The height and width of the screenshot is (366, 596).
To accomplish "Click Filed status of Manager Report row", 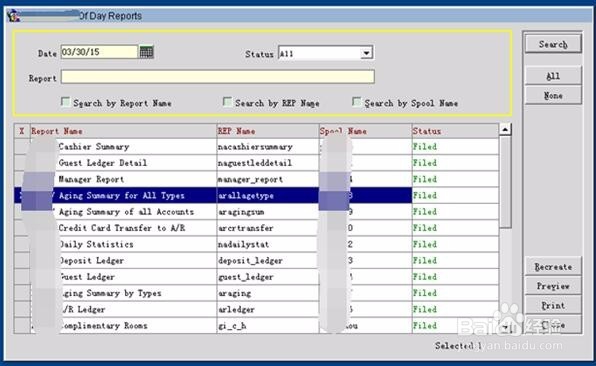I will pos(455,179).
